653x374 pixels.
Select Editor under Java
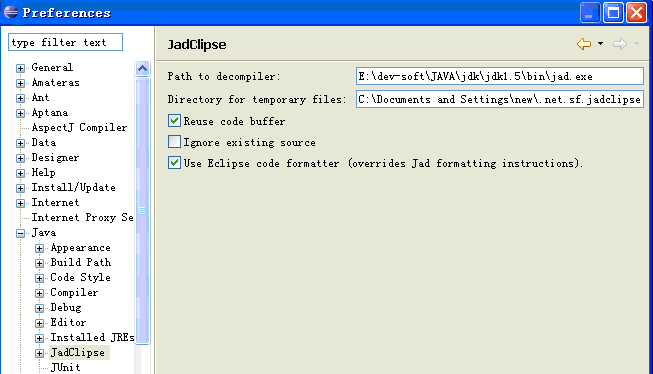[x=68, y=322]
